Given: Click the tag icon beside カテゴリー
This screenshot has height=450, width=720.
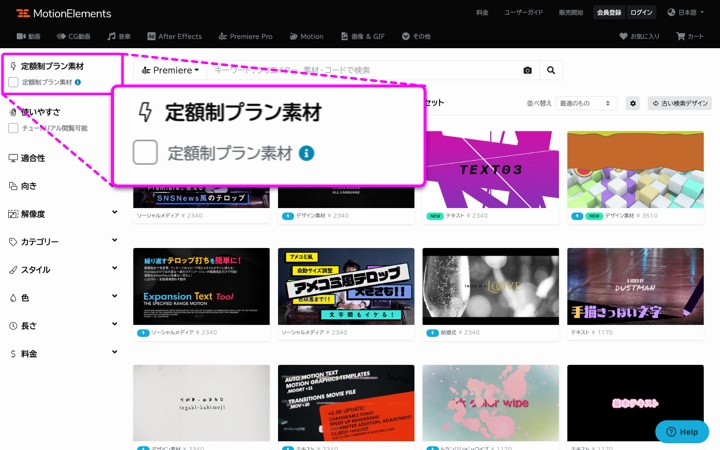Looking at the screenshot, I should click(13, 242).
